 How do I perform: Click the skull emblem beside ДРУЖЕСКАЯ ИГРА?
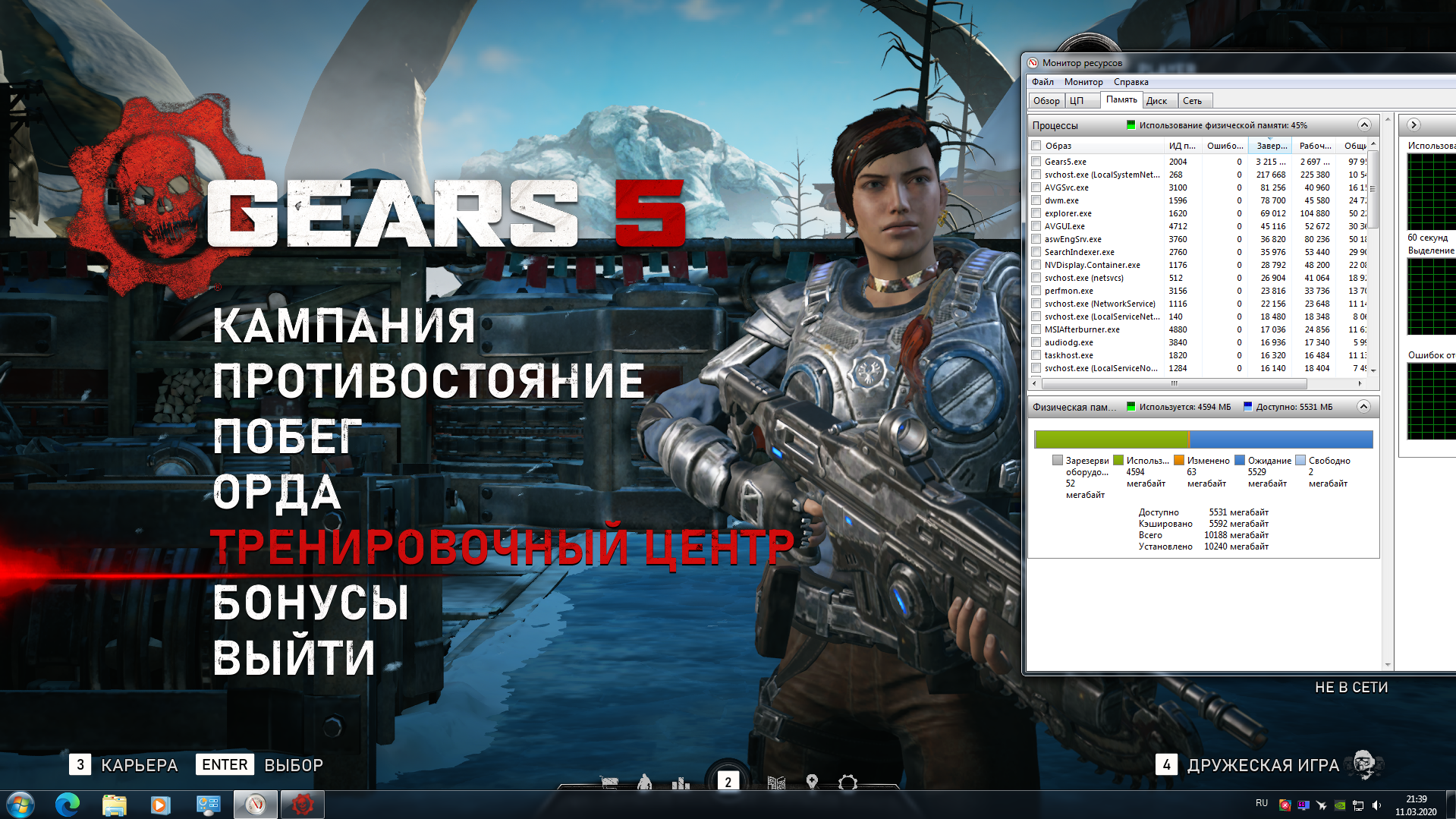[x=1366, y=764]
